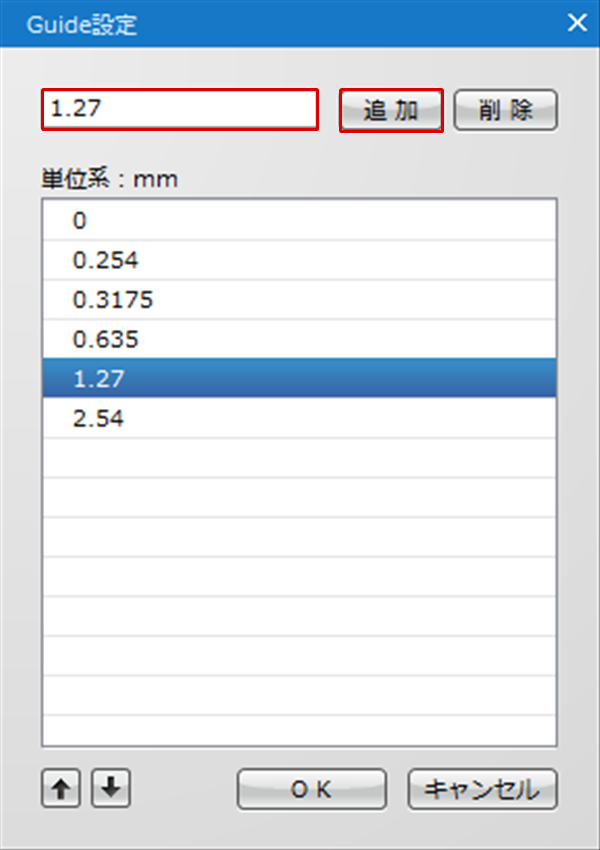600x850 pixels.
Task: Confirm with the OK button
Action: click(x=312, y=789)
